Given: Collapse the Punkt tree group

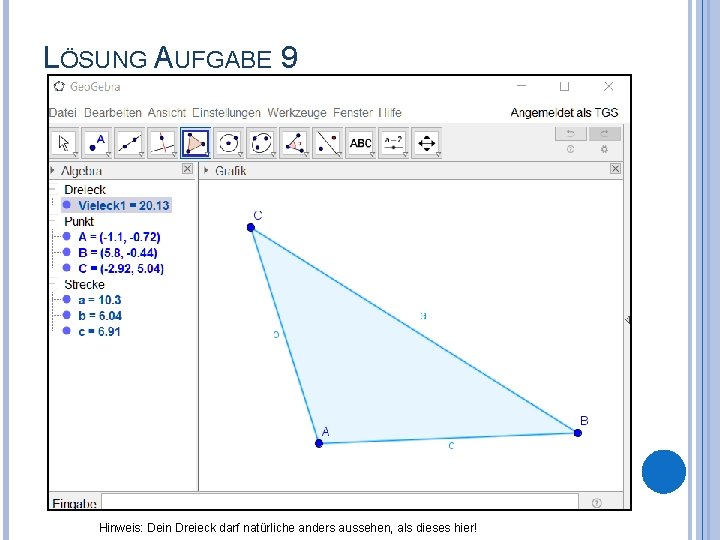Looking at the screenshot, I should 53,221.
